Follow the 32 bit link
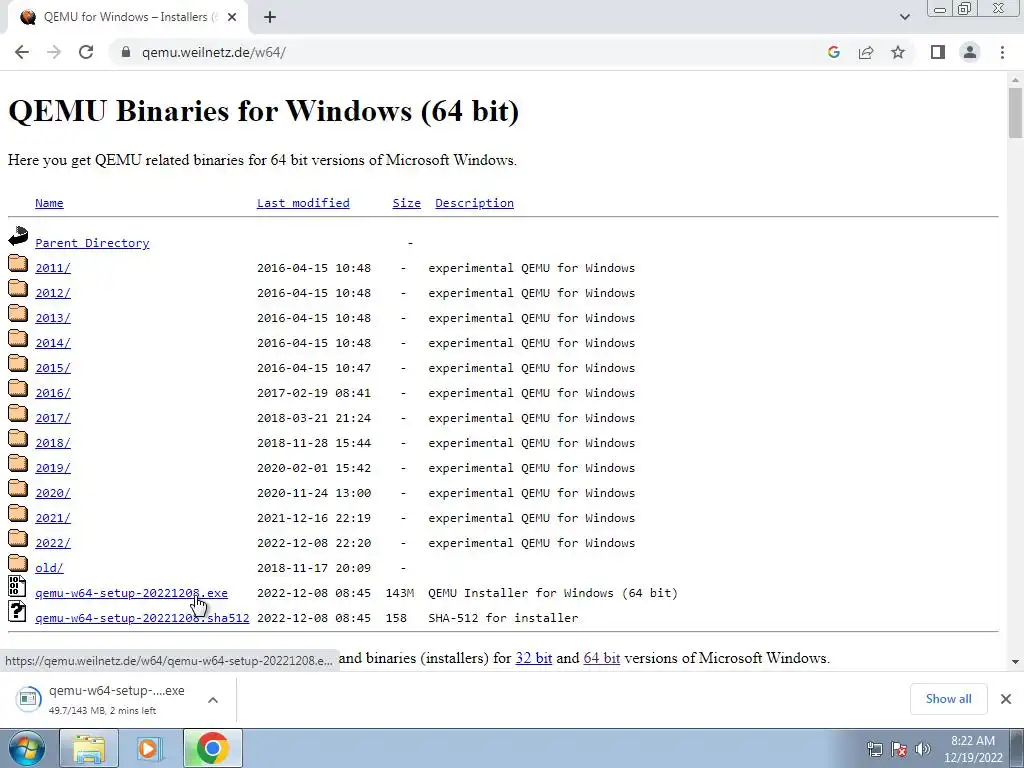 [534, 658]
